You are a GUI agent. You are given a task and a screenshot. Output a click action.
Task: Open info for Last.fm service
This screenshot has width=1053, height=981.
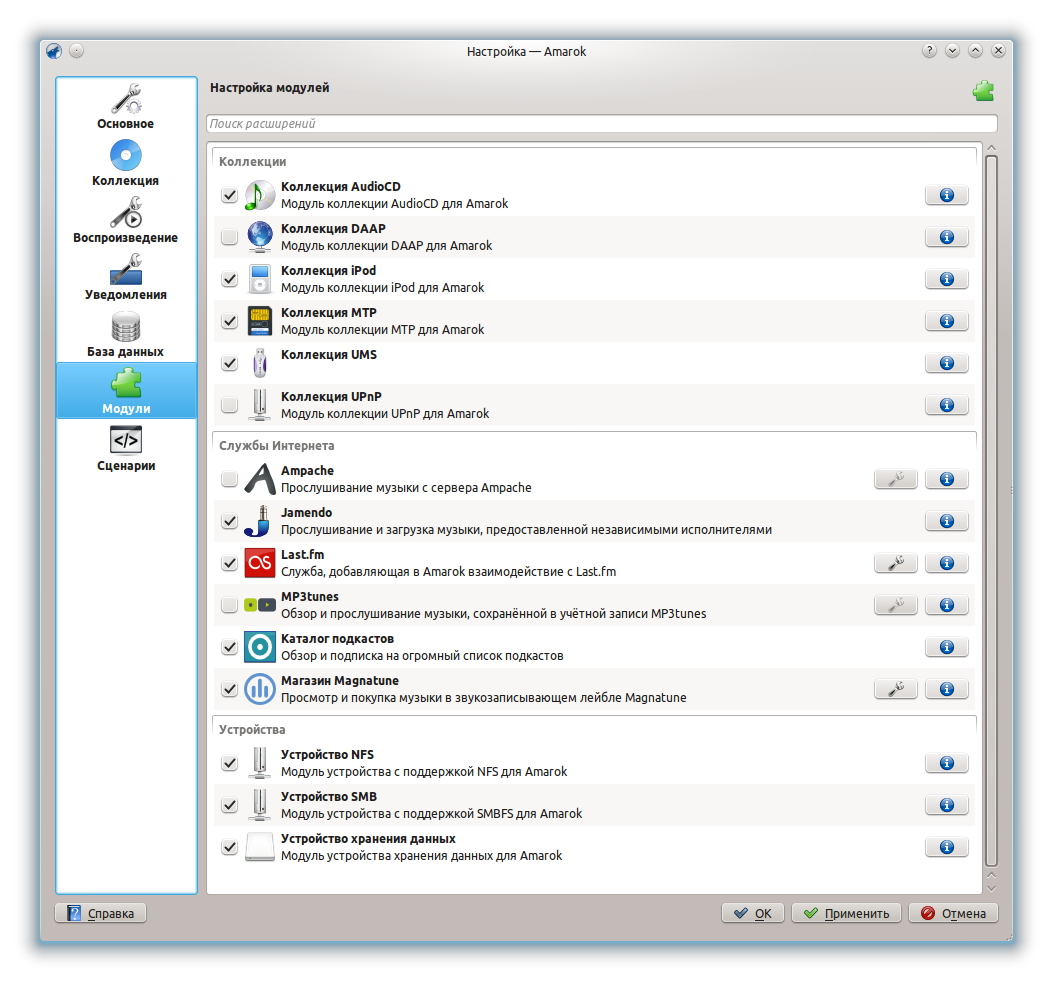[x=946, y=563]
